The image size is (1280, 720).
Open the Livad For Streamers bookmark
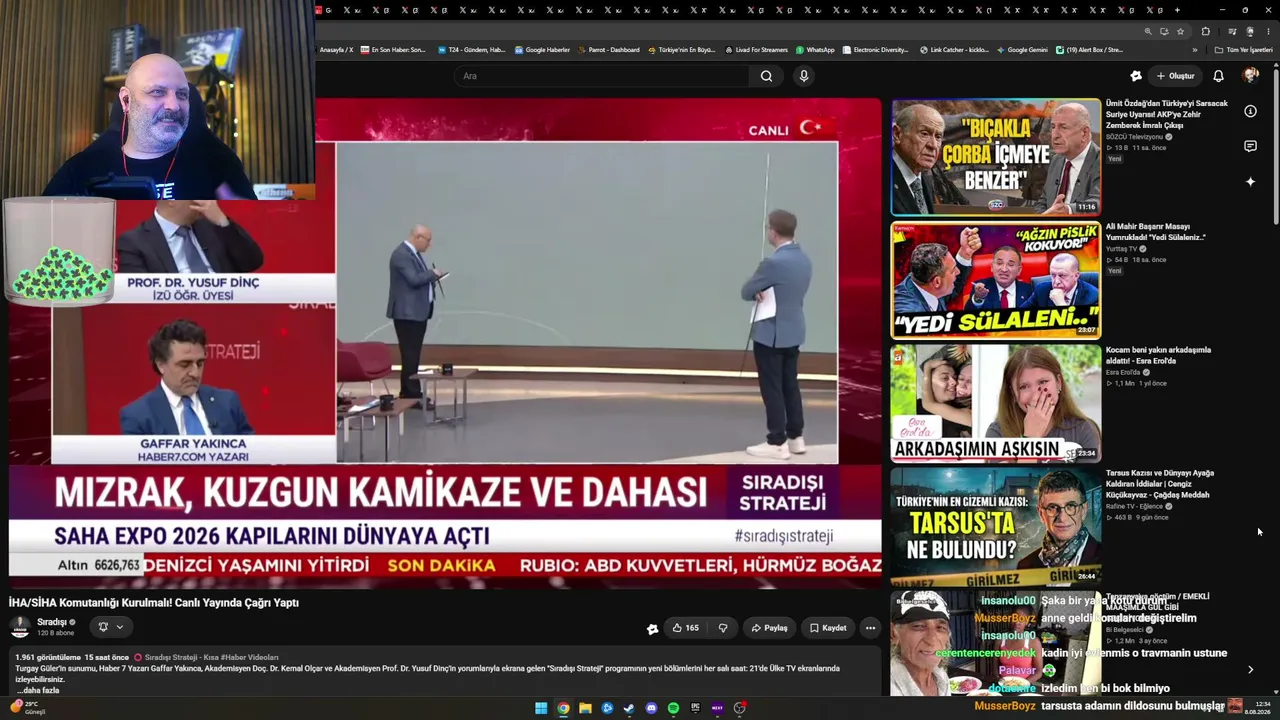756,50
